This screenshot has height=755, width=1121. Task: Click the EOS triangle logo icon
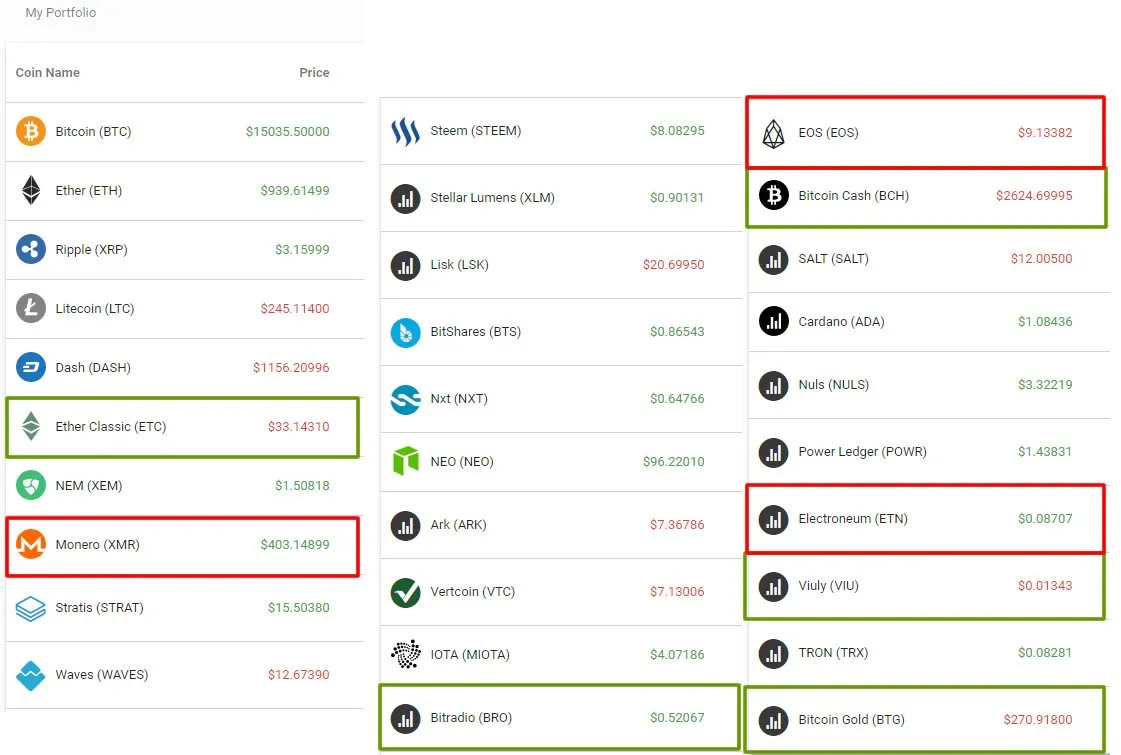coord(773,133)
